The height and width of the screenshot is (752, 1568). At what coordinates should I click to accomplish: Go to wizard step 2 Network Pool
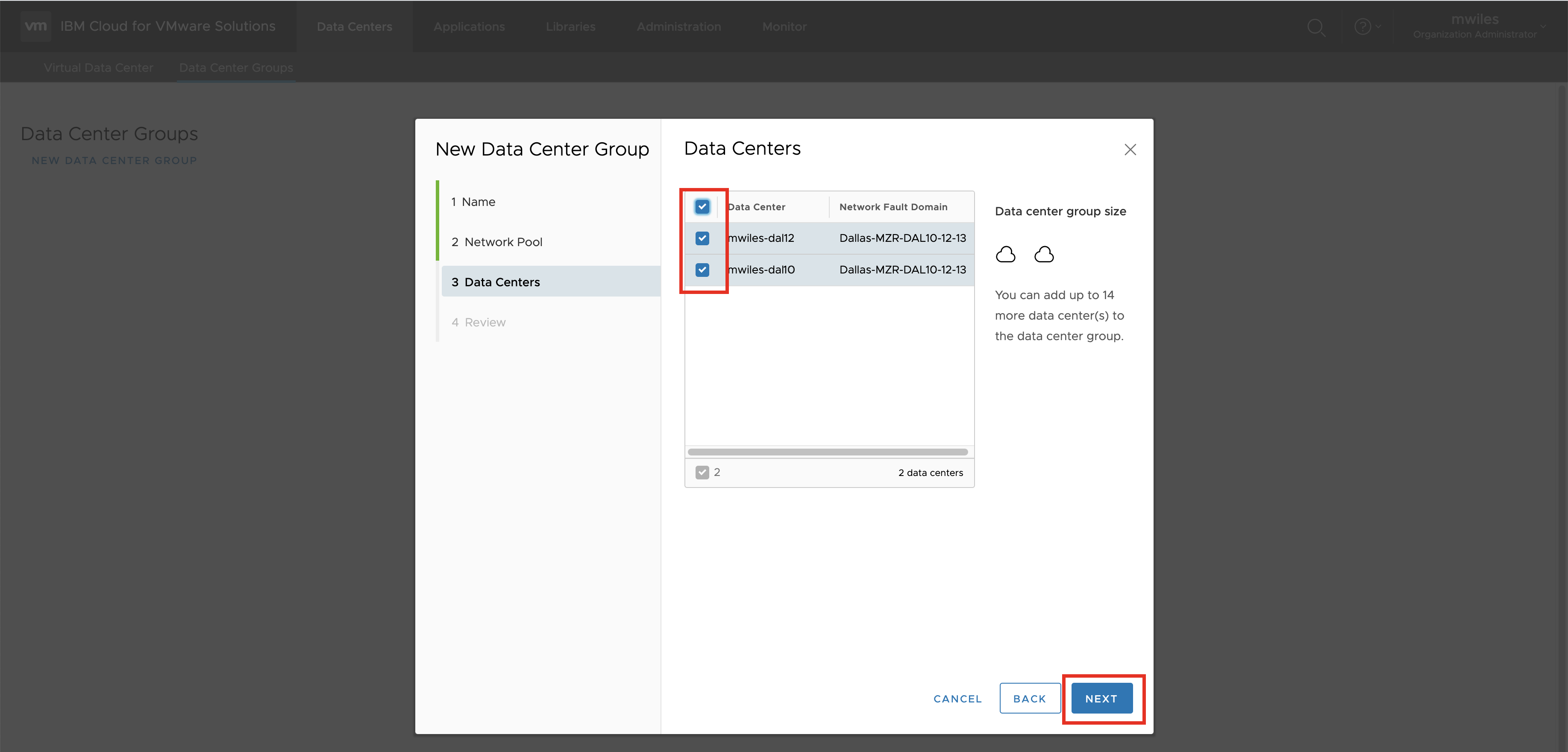[497, 242]
